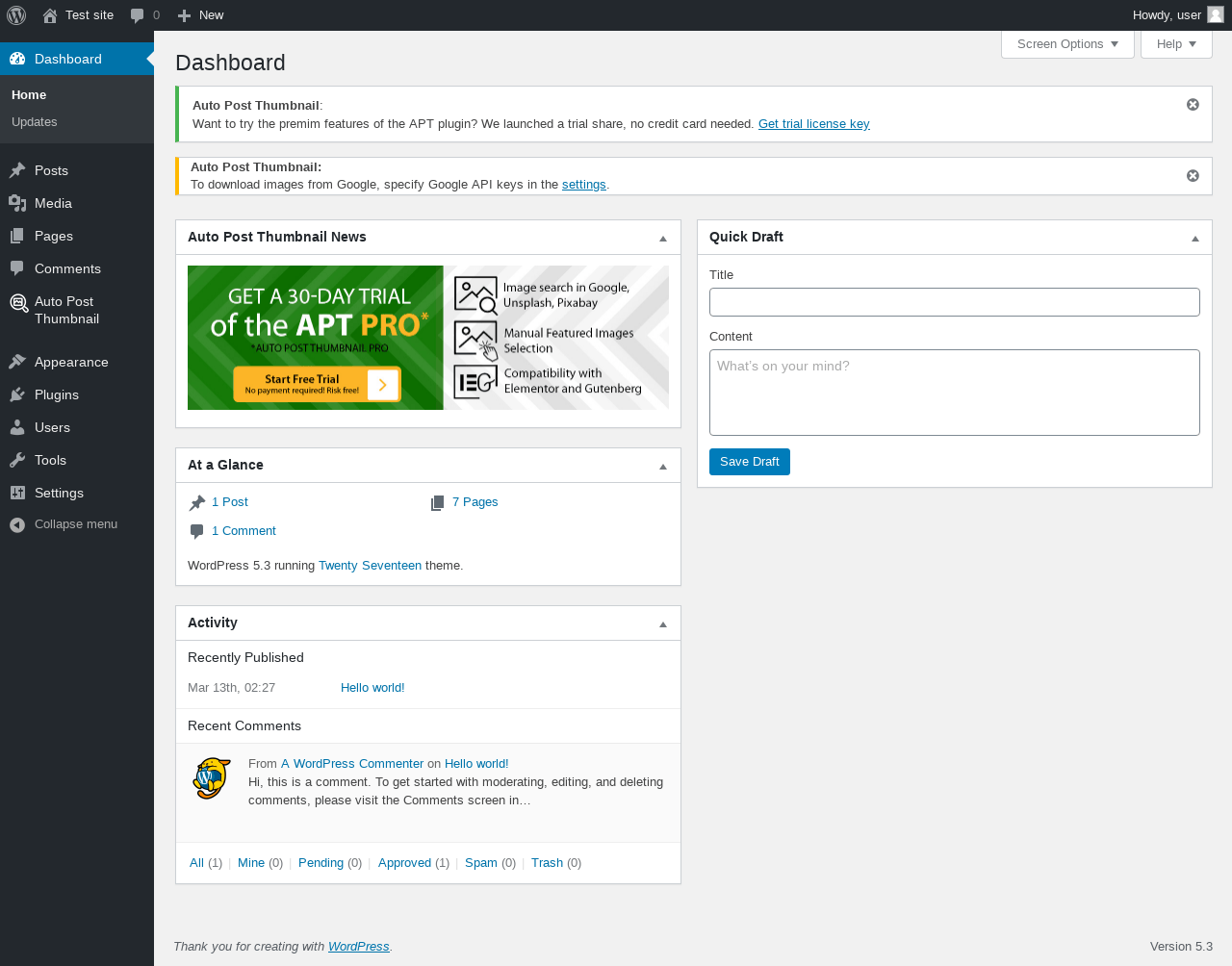The height and width of the screenshot is (966, 1232).
Task: Dismiss the trial license key notice
Action: 1193,105
